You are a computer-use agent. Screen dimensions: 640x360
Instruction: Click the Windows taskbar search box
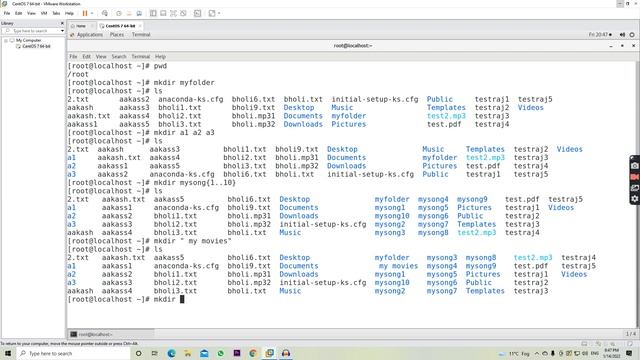click(x=73, y=353)
